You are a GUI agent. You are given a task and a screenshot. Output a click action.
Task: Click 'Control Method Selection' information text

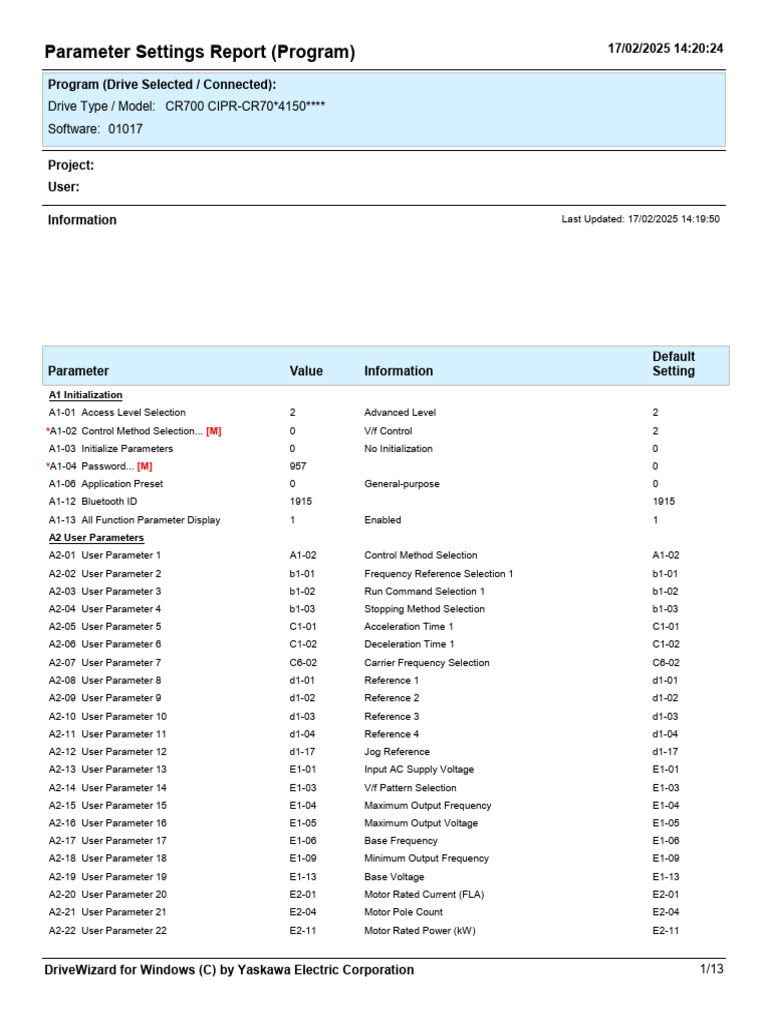tap(421, 555)
